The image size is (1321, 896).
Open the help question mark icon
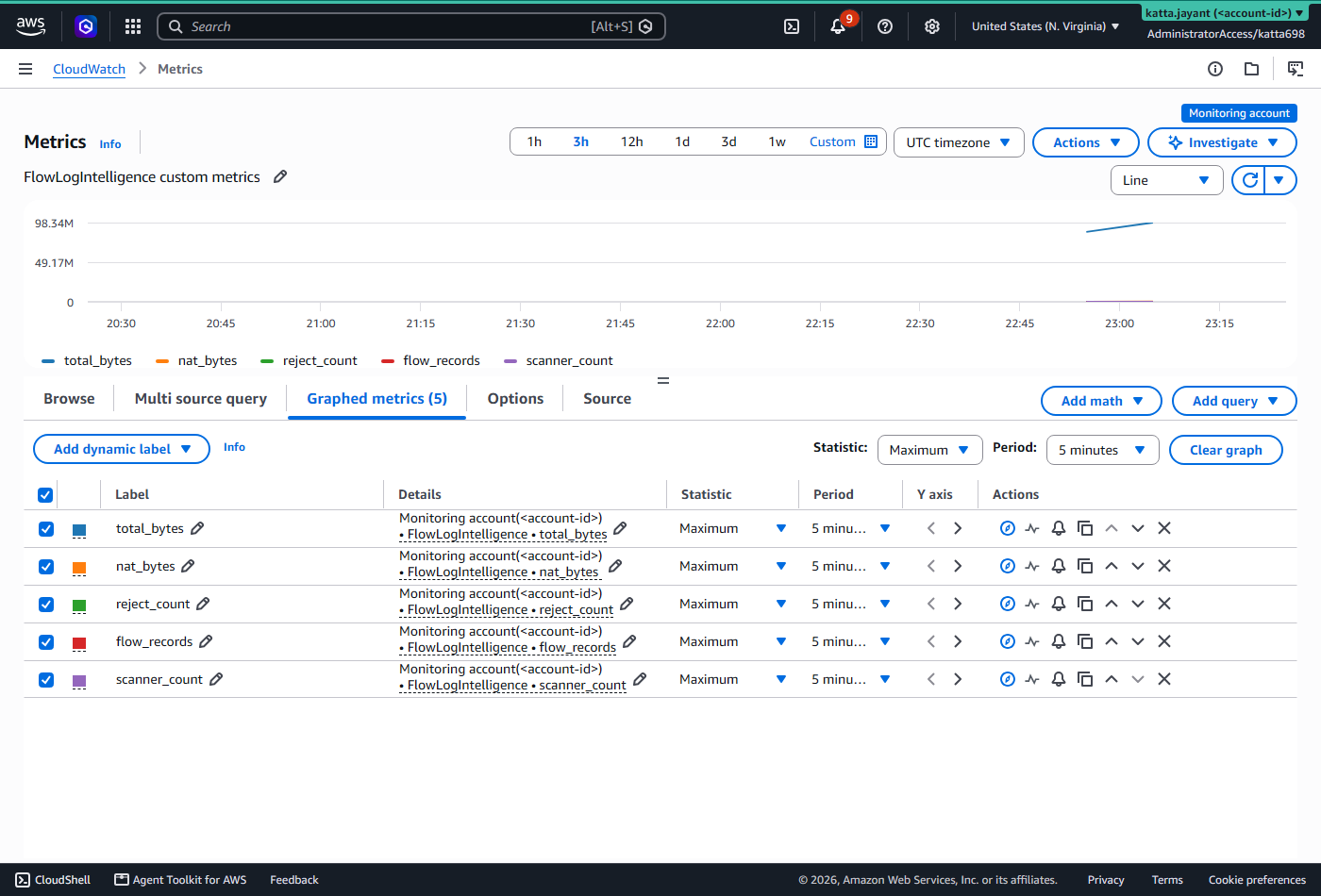click(885, 26)
